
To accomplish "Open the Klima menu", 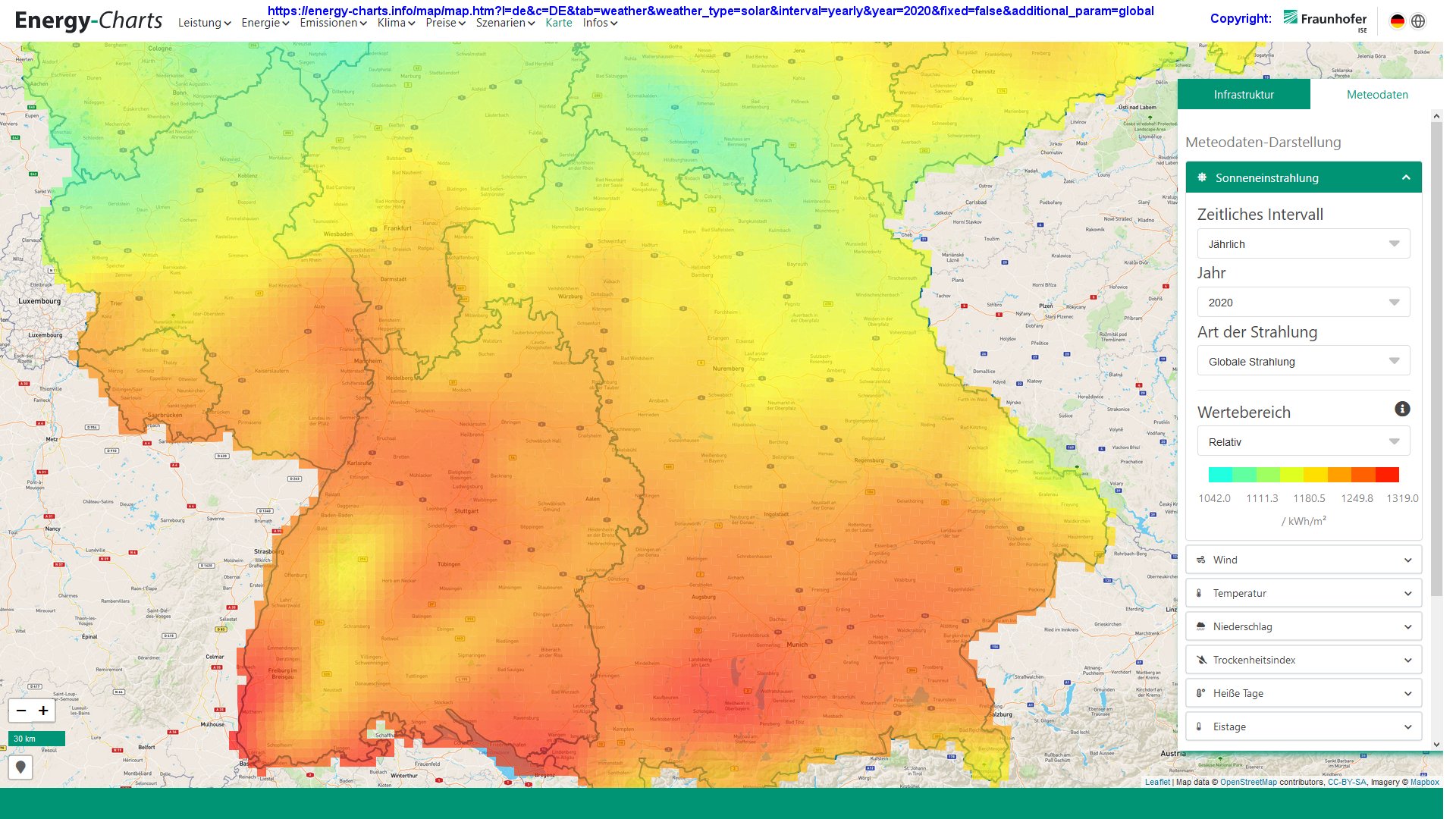I will (396, 23).
